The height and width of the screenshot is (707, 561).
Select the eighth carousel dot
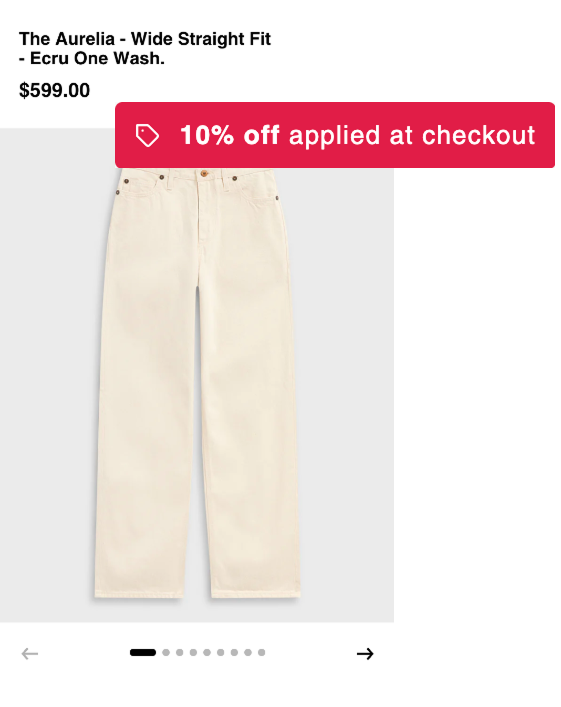[248, 652]
